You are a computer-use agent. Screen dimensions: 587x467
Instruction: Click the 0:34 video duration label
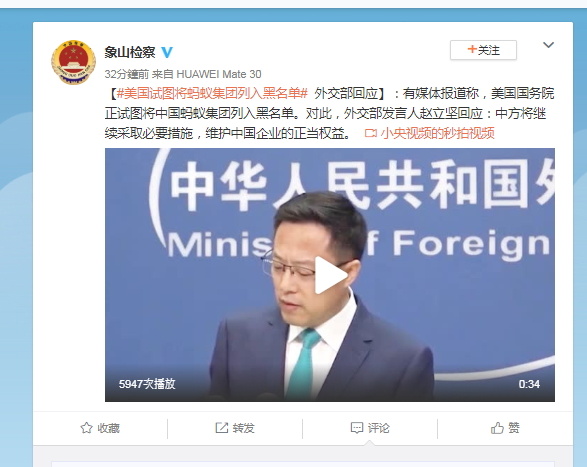pyautogui.click(x=529, y=384)
